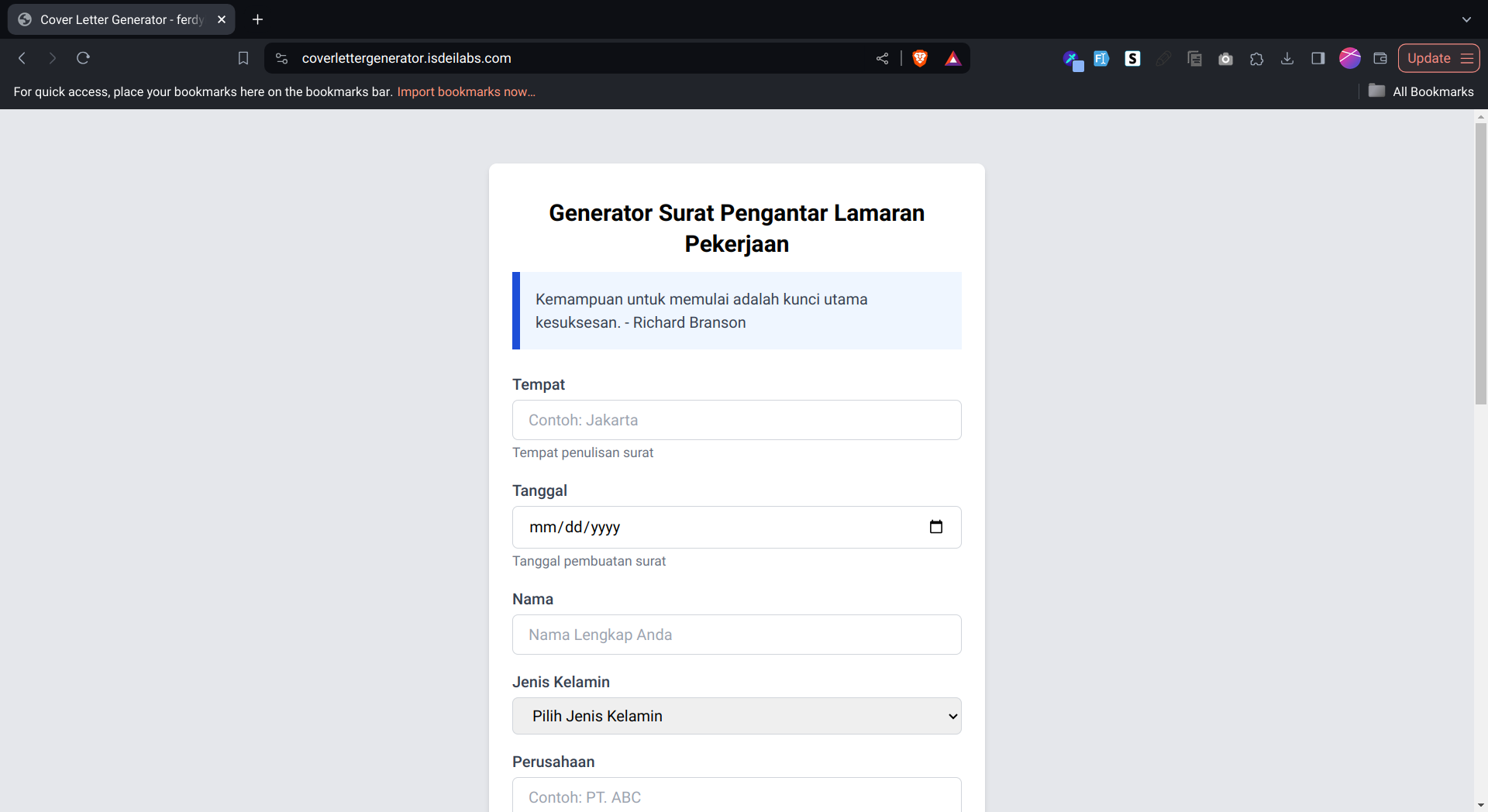Toggle the browser sidebar panel
The image size is (1488, 812).
[1317, 58]
